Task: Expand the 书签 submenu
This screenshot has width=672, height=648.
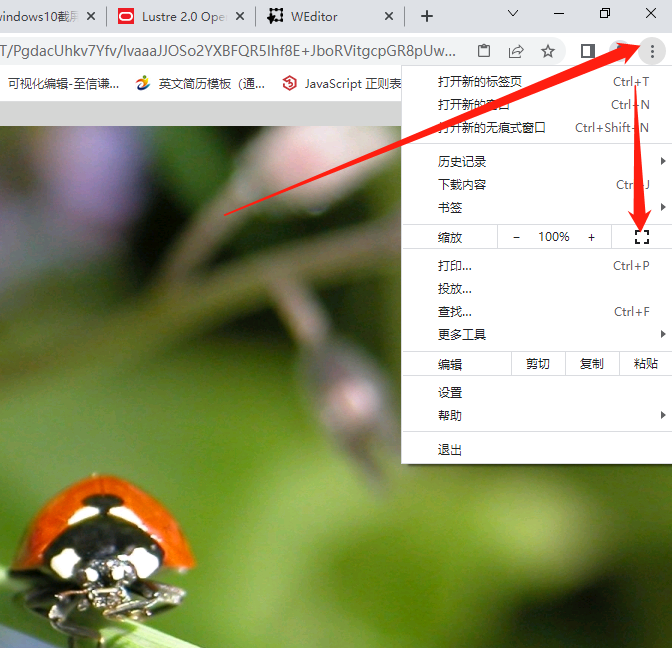Action: 537,208
